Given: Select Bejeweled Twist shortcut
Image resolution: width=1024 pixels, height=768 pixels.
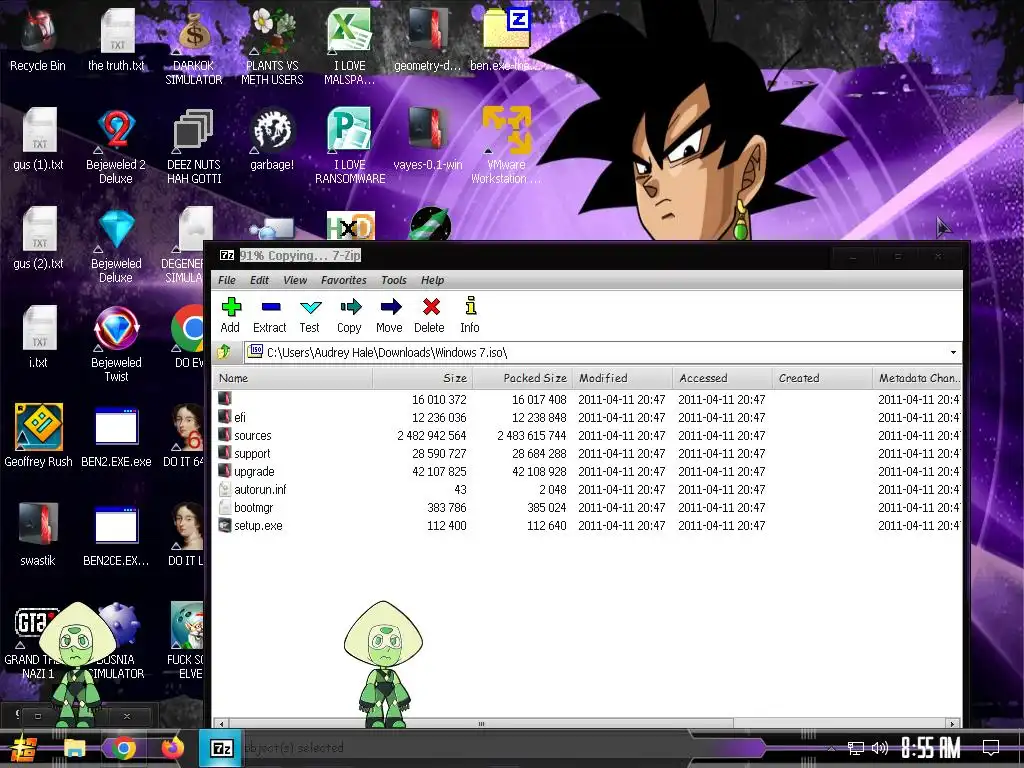Looking at the screenshot, I should [x=116, y=344].
